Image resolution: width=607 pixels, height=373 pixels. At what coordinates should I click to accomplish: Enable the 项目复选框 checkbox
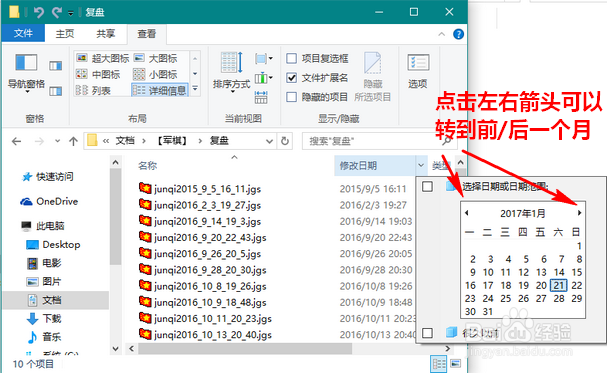point(291,58)
